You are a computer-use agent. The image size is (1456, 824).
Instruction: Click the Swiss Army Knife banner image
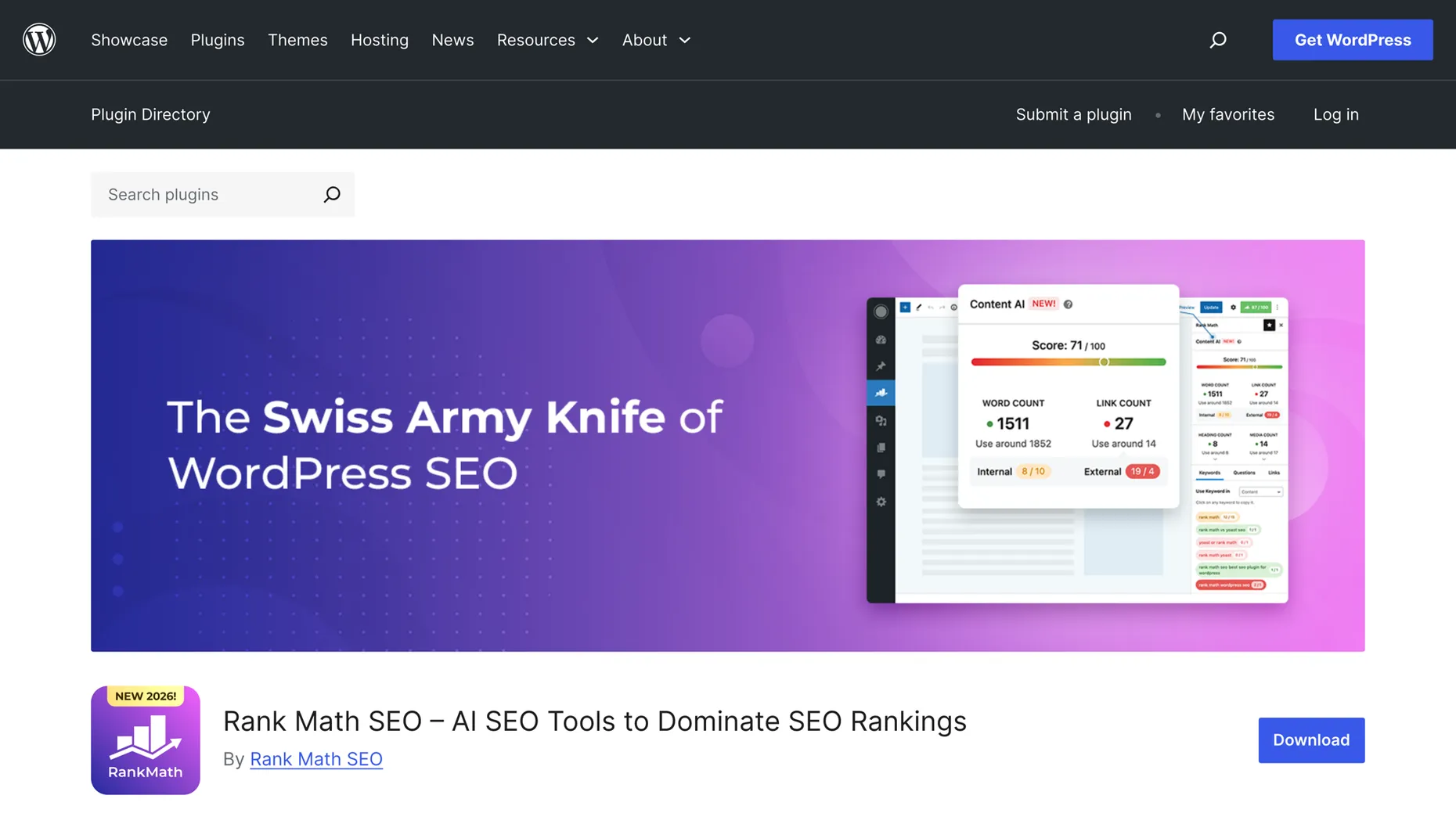coord(728,445)
